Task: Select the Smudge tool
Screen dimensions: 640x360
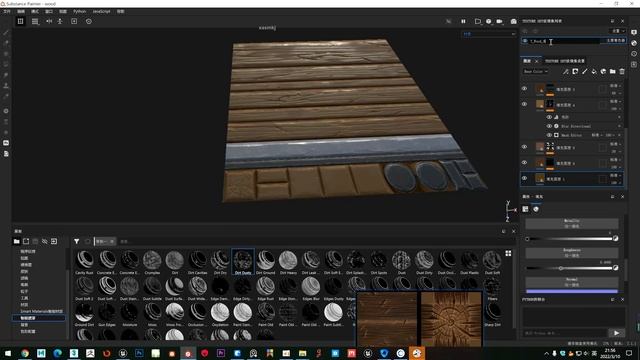Action: click(6, 75)
